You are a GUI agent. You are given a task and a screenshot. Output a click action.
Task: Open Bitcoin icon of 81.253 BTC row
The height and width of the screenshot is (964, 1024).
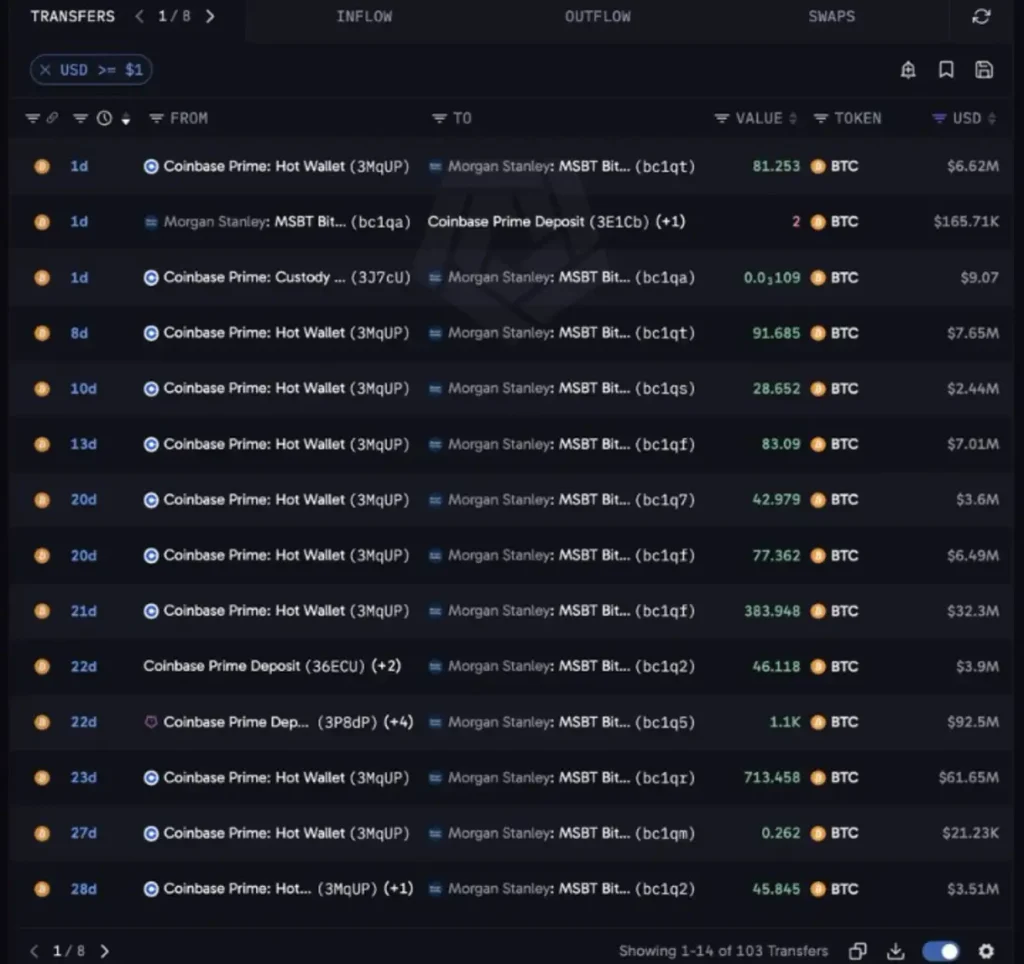[x=42, y=167]
